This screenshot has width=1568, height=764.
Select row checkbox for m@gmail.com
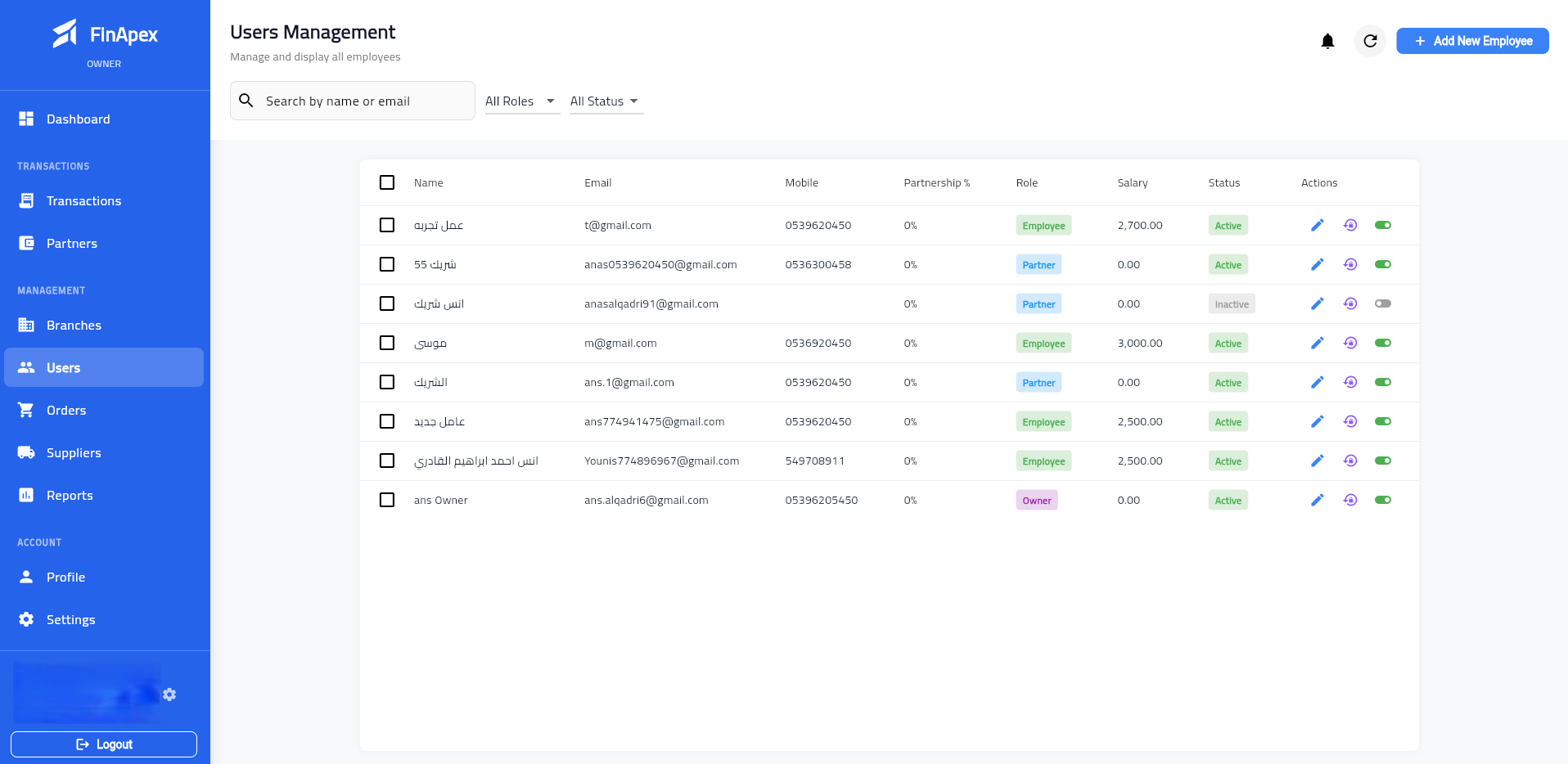click(387, 343)
